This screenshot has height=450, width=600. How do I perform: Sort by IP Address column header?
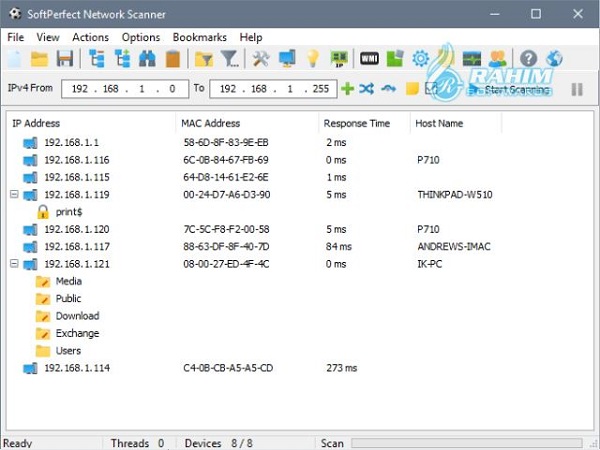point(91,123)
